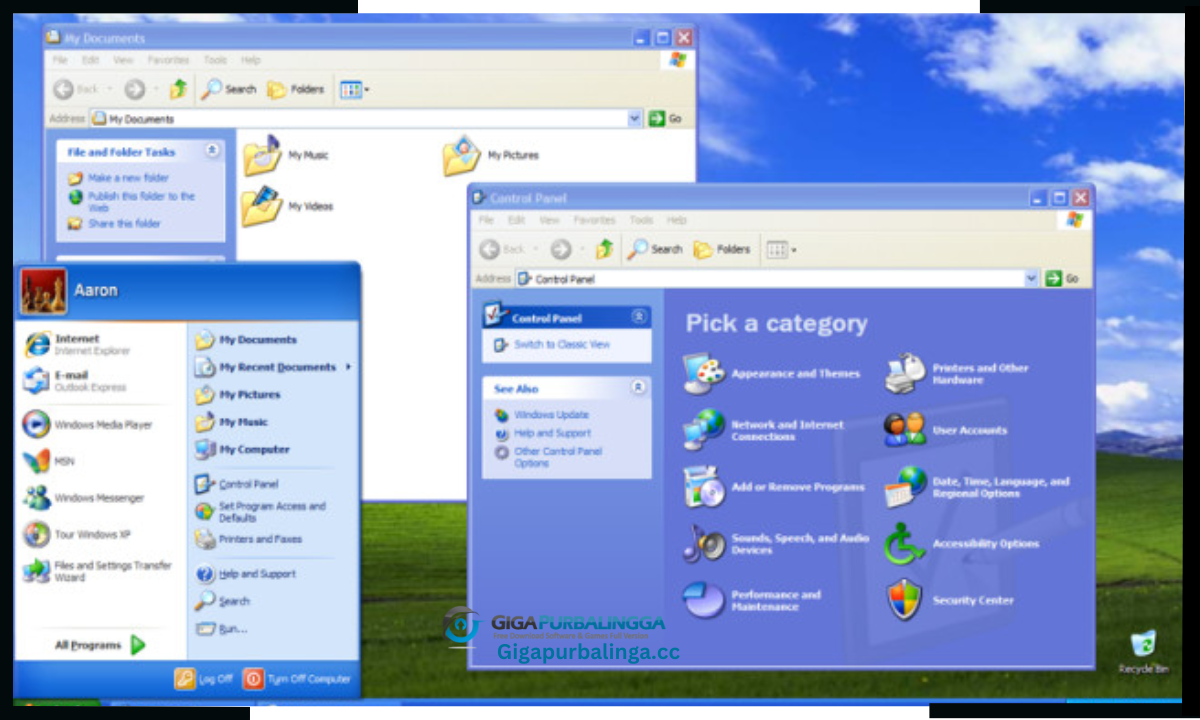The height and width of the screenshot is (720, 1200).
Task: Open Favorites menu in My Documents window
Action: [168, 60]
